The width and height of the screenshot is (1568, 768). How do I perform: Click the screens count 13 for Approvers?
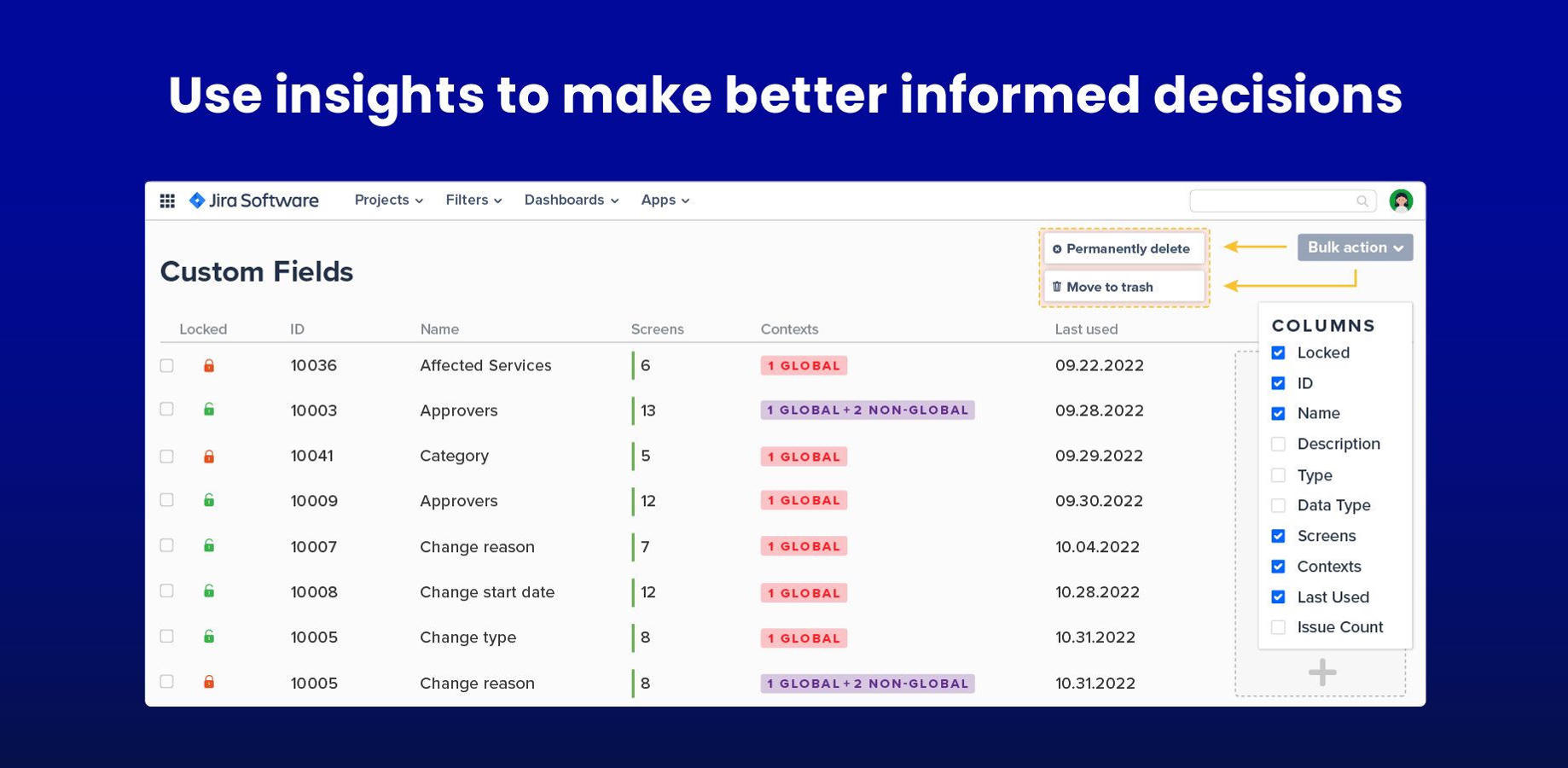[648, 410]
